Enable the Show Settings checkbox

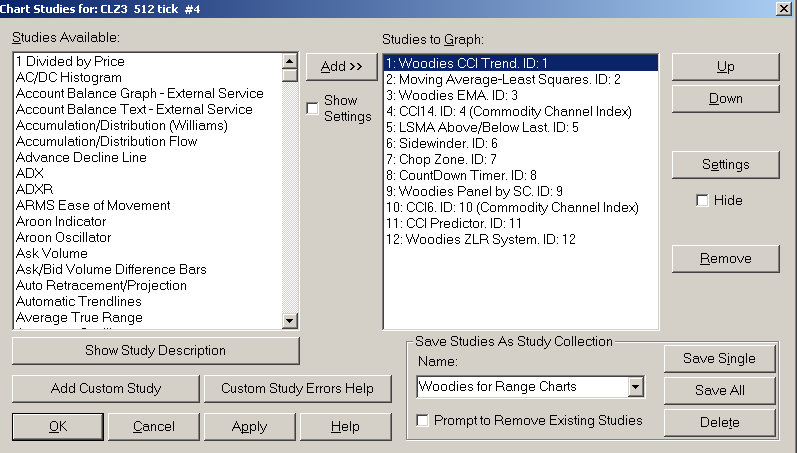click(313, 108)
